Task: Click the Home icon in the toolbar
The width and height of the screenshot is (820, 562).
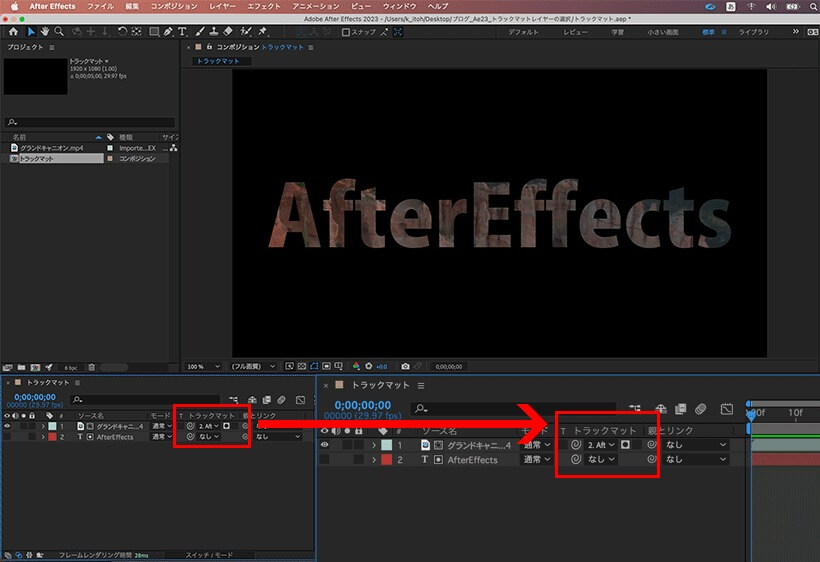Action: point(13,32)
